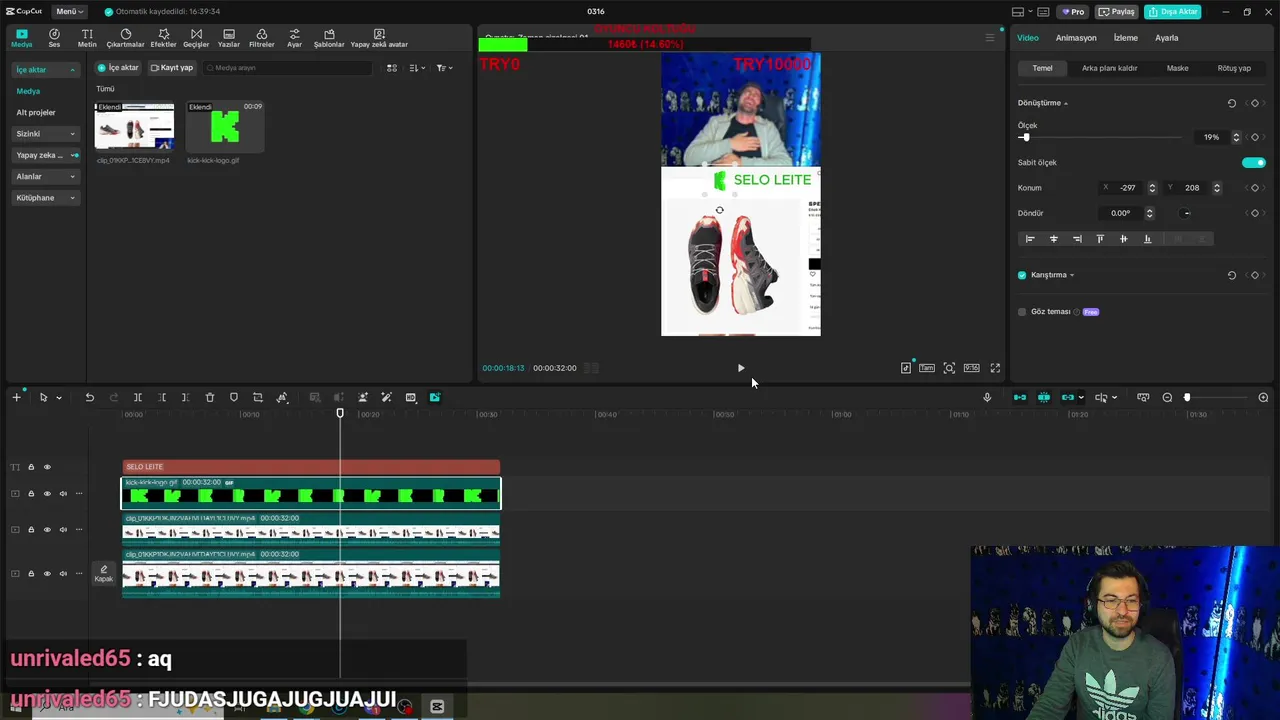Switch to the Ayarla tab
The width and height of the screenshot is (1280, 720).
coord(1166,38)
